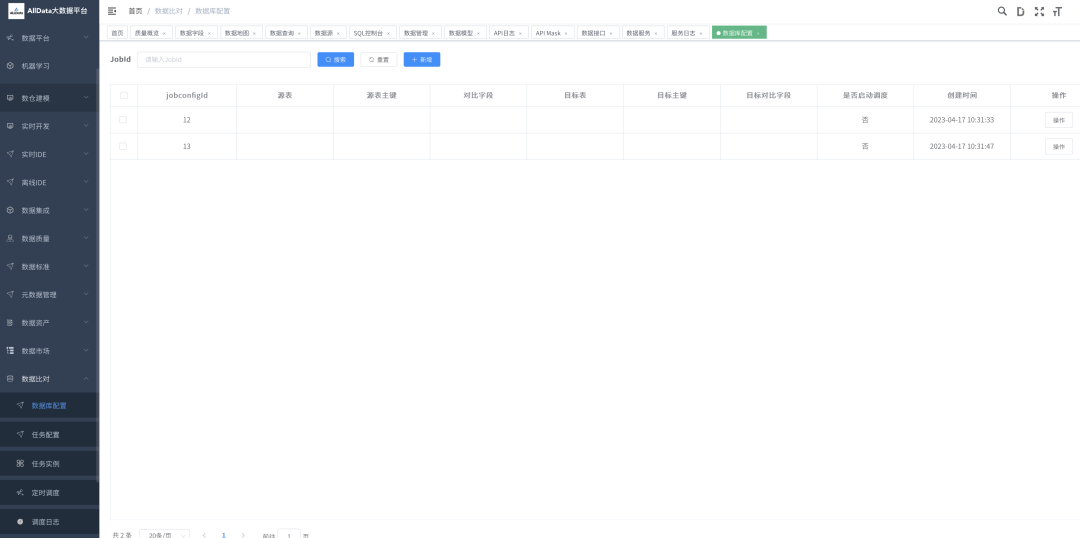Click the JobId input field
Screen dimensions: 1080x538
pos(223,60)
